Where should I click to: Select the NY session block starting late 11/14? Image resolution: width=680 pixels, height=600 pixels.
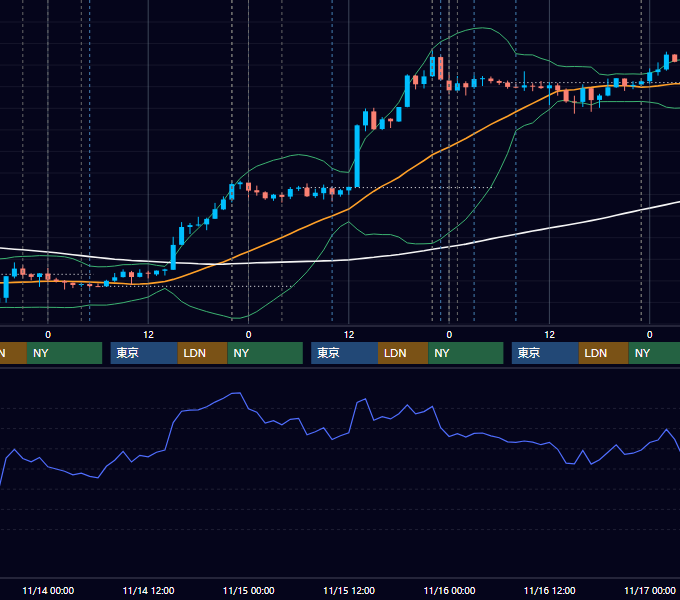(x=265, y=353)
